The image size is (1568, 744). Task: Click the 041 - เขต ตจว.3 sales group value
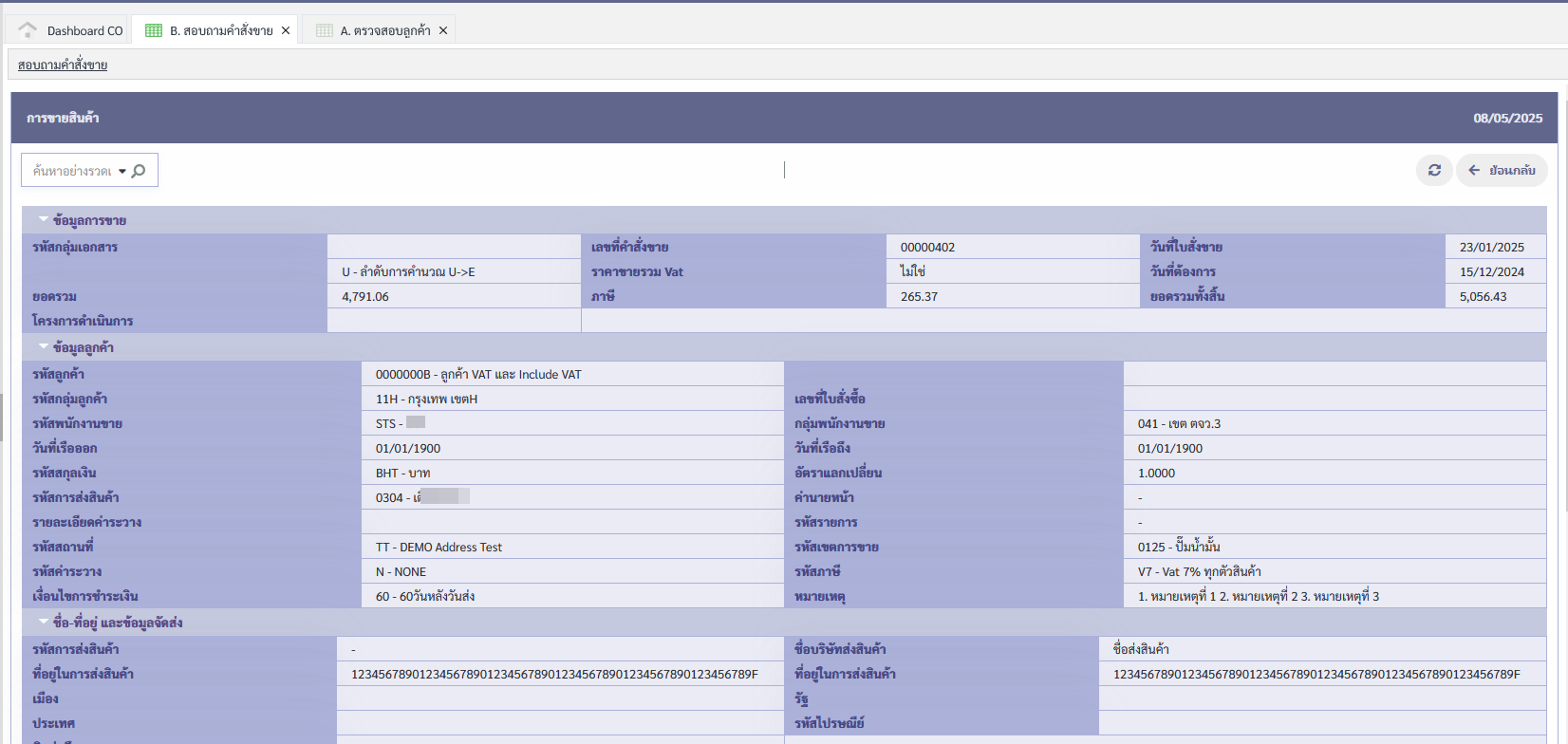(x=1179, y=423)
